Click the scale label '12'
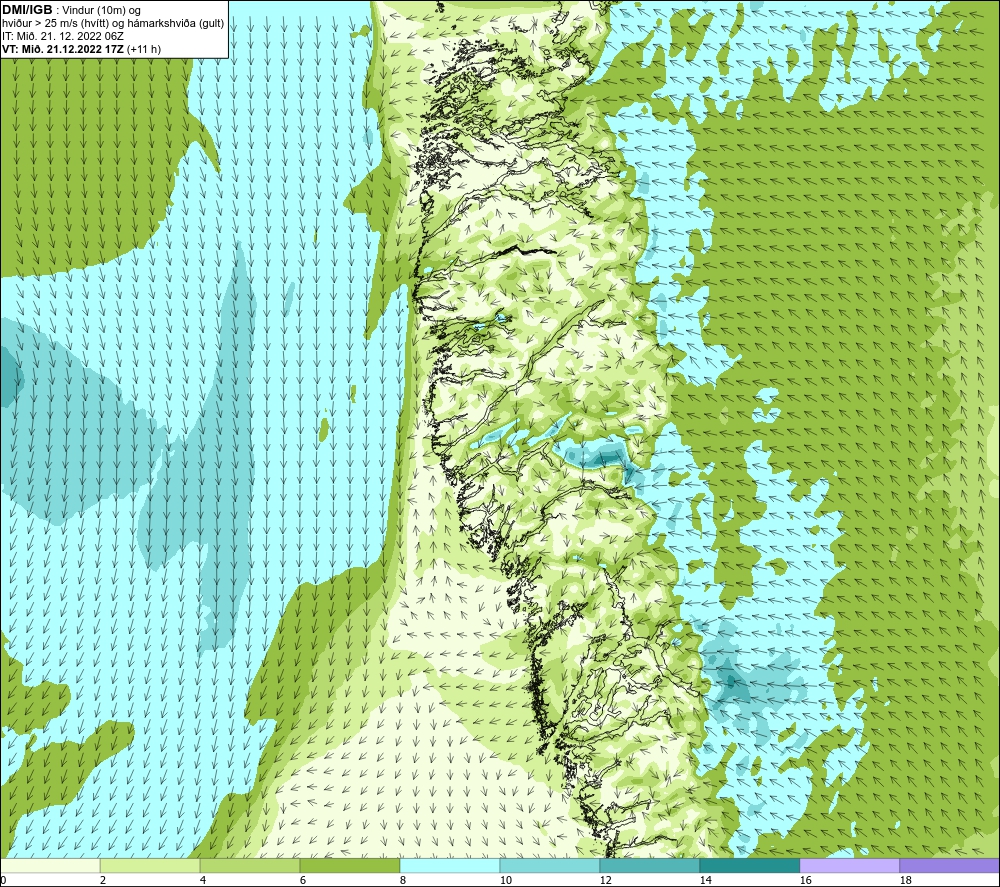Viewport: 1000px width, 887px height. [x=605, y=880]
